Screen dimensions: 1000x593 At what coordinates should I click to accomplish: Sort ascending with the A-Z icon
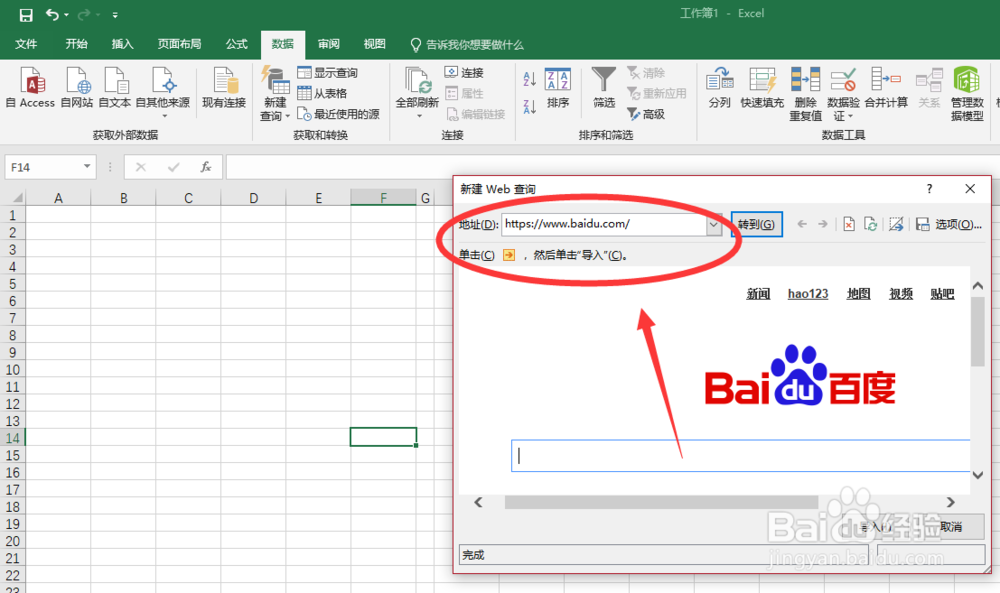tap(529, 79)
